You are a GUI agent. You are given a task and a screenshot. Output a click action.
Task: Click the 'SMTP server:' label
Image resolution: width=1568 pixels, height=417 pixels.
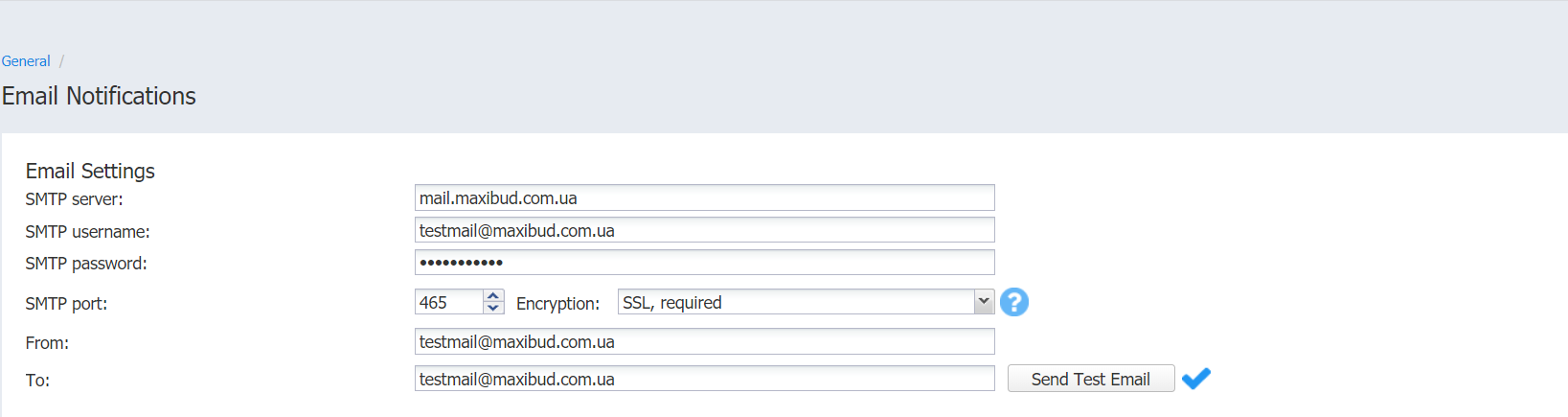click(75, 199)
